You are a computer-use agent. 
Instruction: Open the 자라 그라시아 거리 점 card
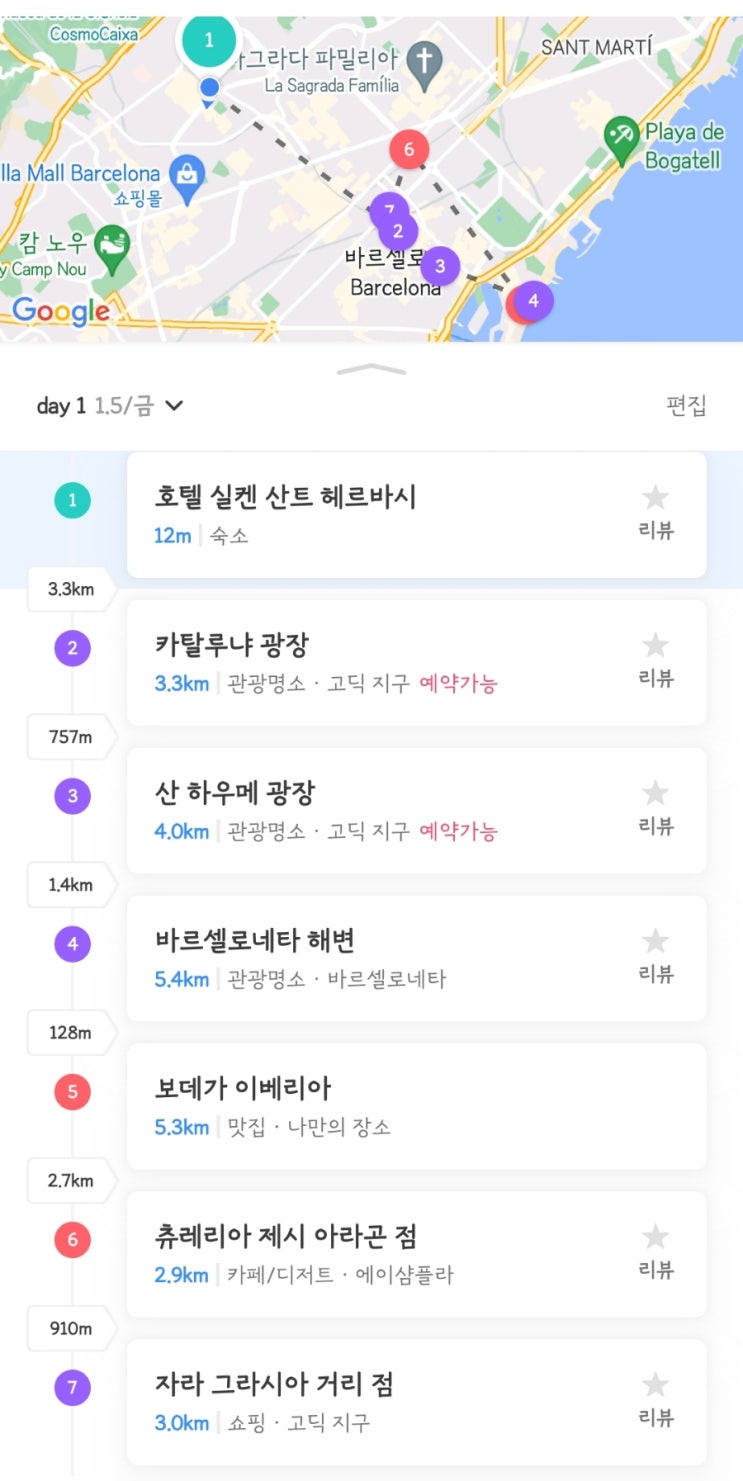tap(417, 1403)
